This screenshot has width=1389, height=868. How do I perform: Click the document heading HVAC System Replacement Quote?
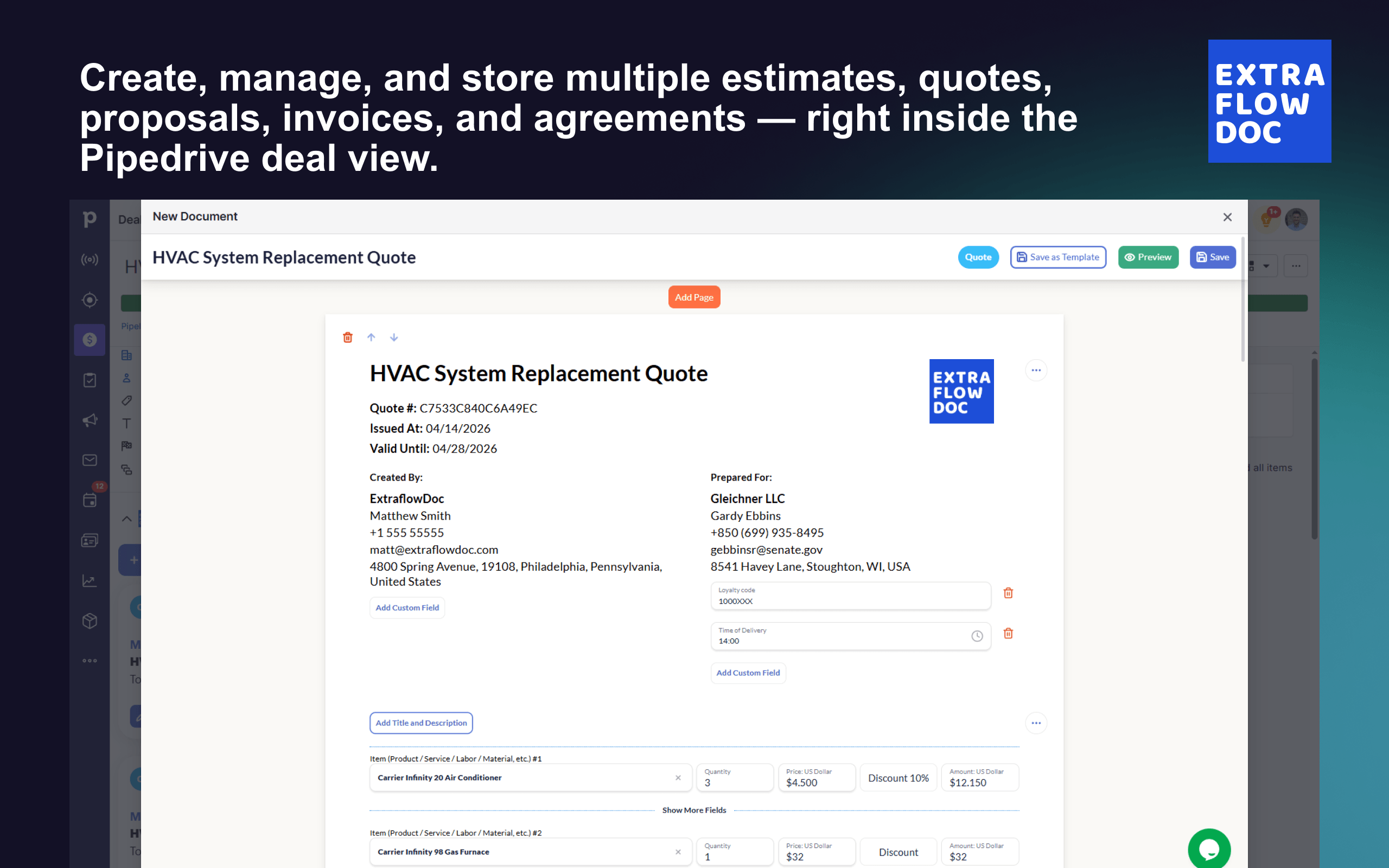click(538, 374)
